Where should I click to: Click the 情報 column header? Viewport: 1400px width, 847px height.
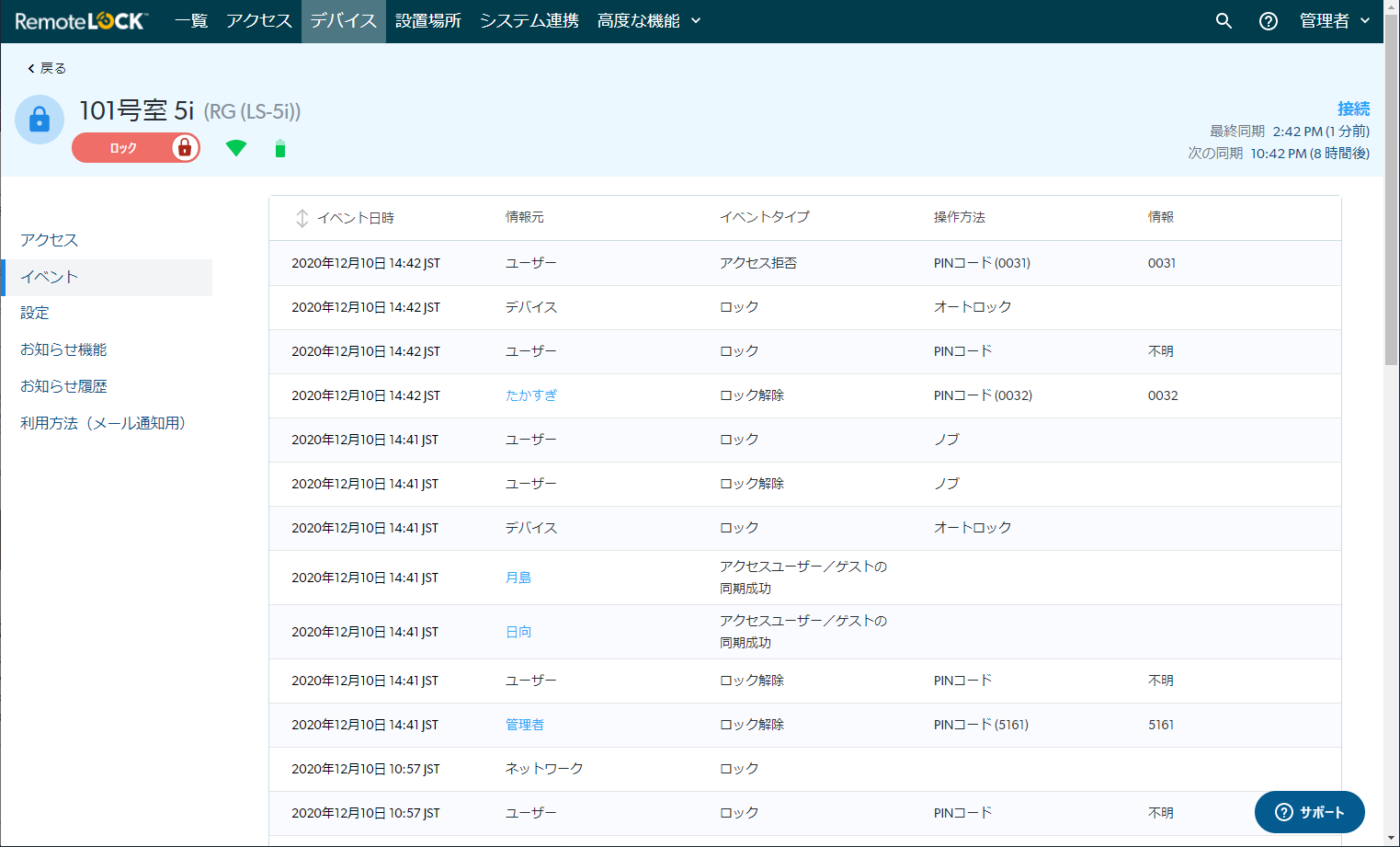tap(1161, 217)
